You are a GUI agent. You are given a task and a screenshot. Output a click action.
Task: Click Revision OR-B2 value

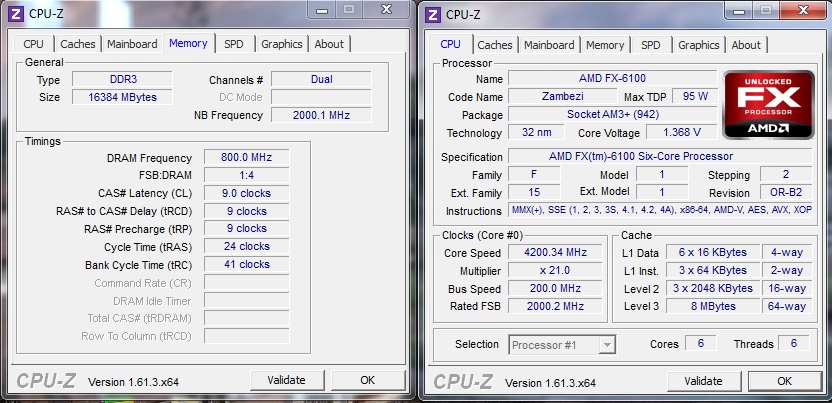pyautogui.click(x=786, y=192)
